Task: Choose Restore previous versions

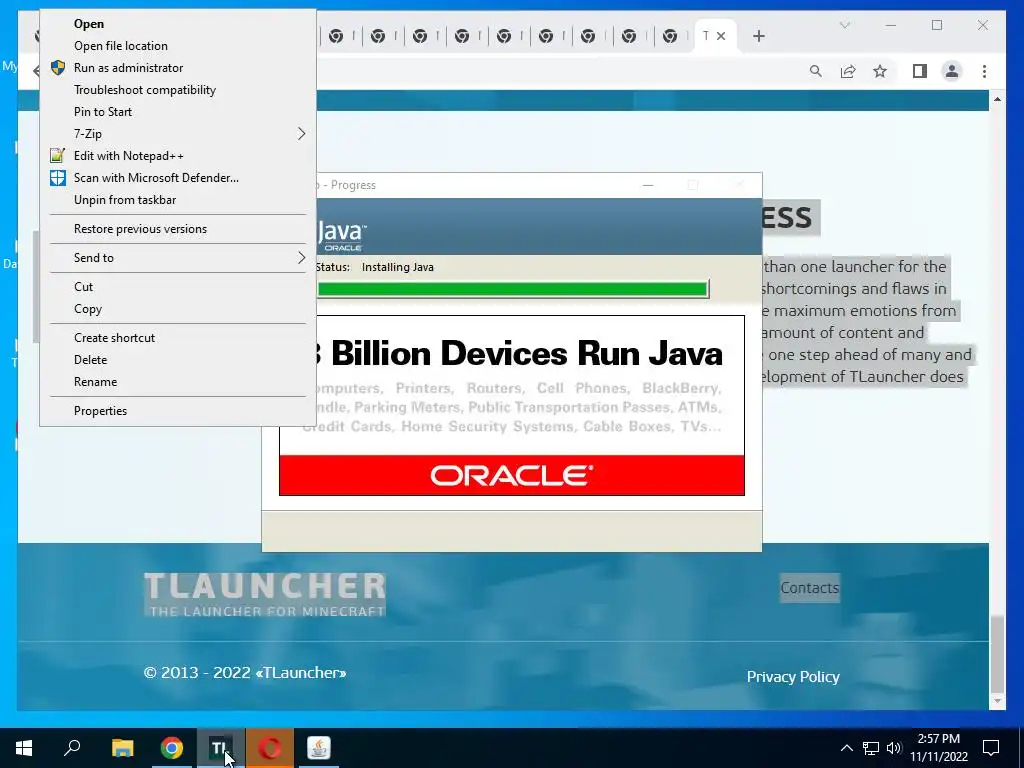Action: (x=140, y=229)
